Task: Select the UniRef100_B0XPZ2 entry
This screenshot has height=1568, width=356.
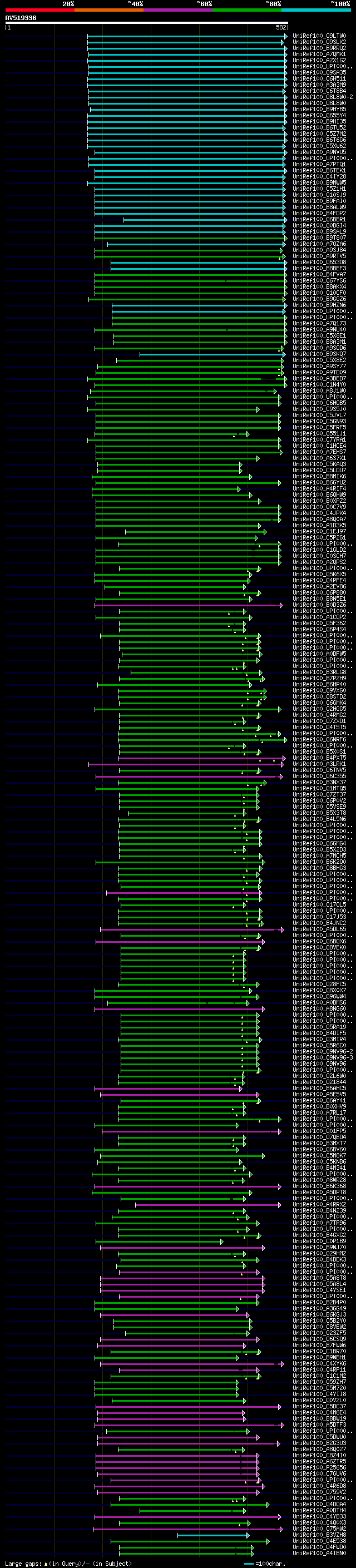Action: click(x=319, y=501)
